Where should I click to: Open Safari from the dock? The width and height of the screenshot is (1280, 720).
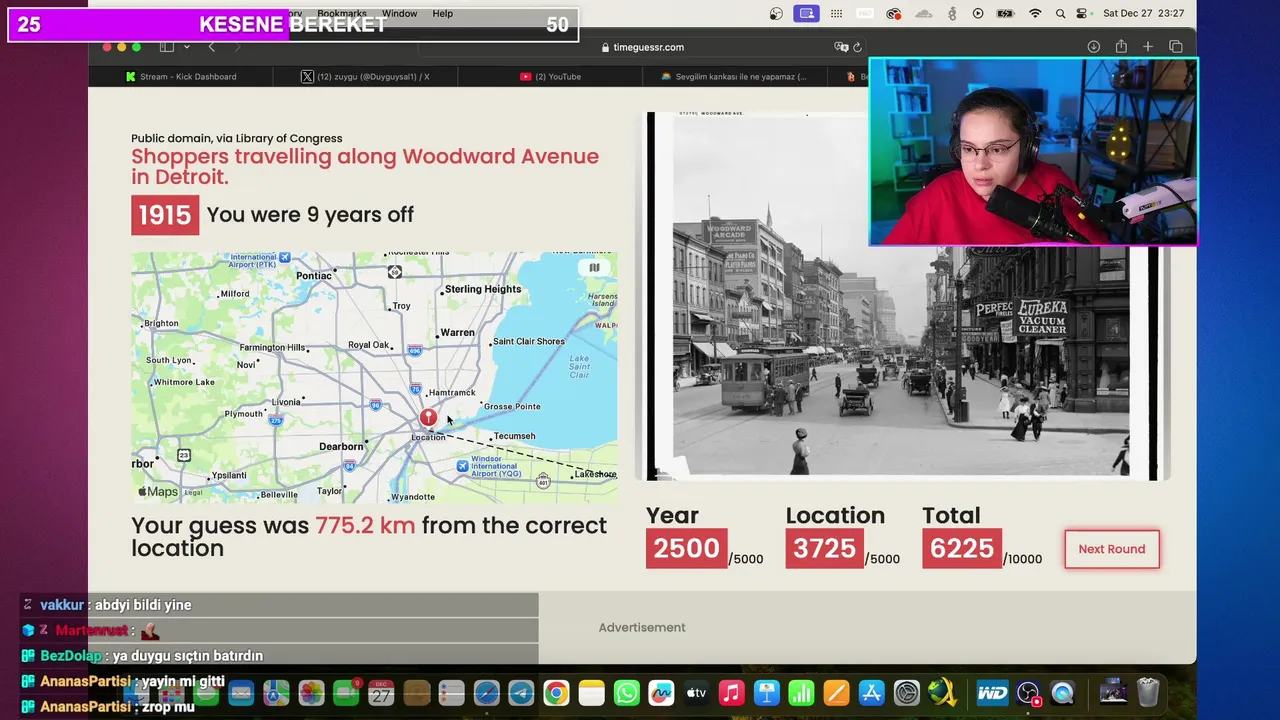coord(487,693)
